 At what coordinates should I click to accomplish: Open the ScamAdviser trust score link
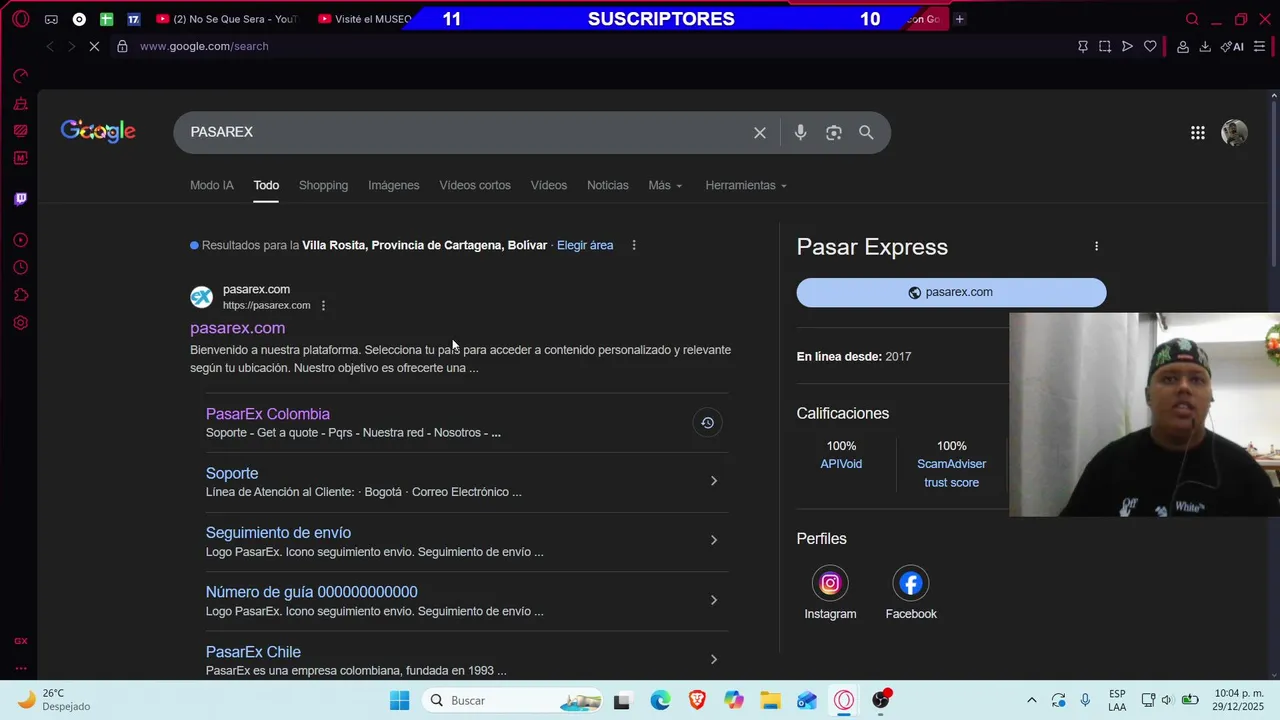(x=951, y=473)
